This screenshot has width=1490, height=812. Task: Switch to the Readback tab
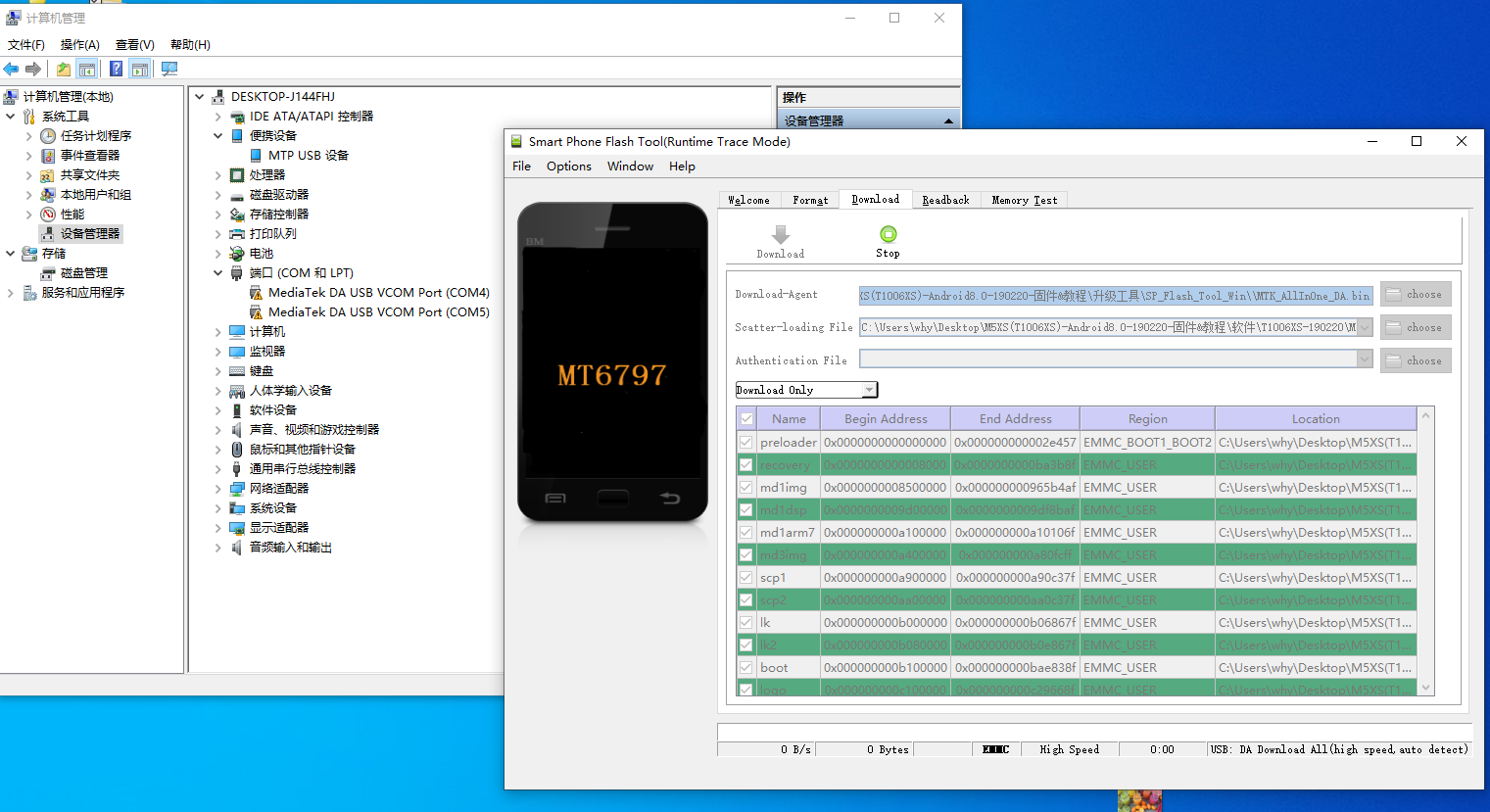click(x=945, y=200)
